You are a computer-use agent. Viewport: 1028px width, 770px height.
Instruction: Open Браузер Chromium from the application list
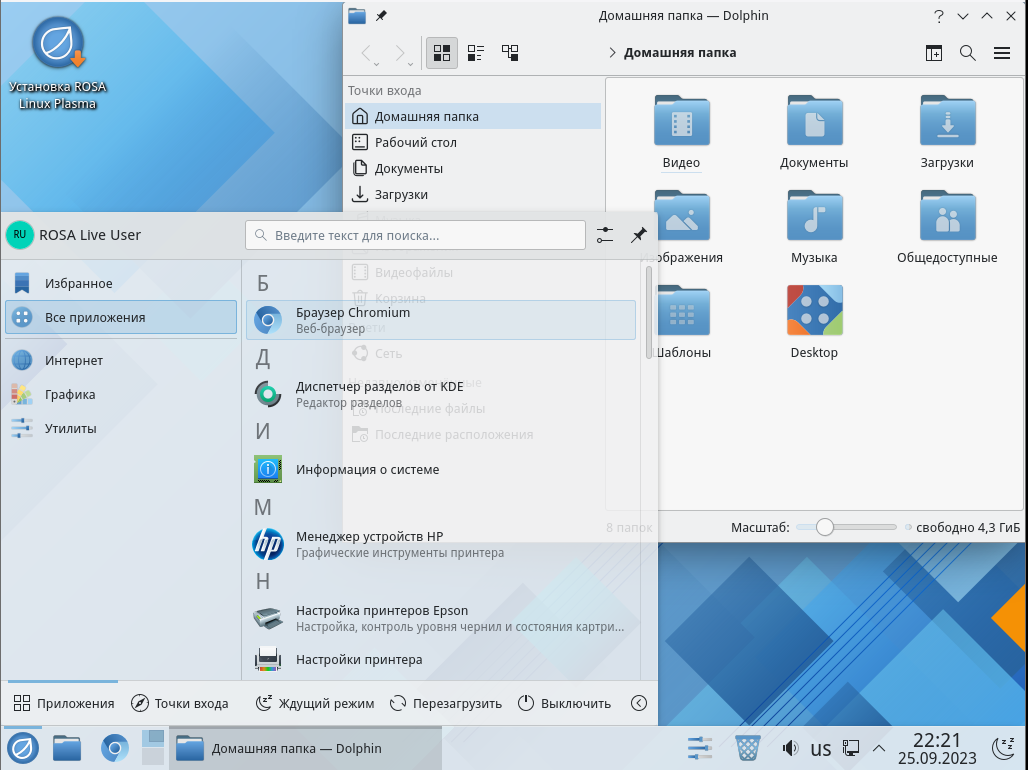pos(440,320)
